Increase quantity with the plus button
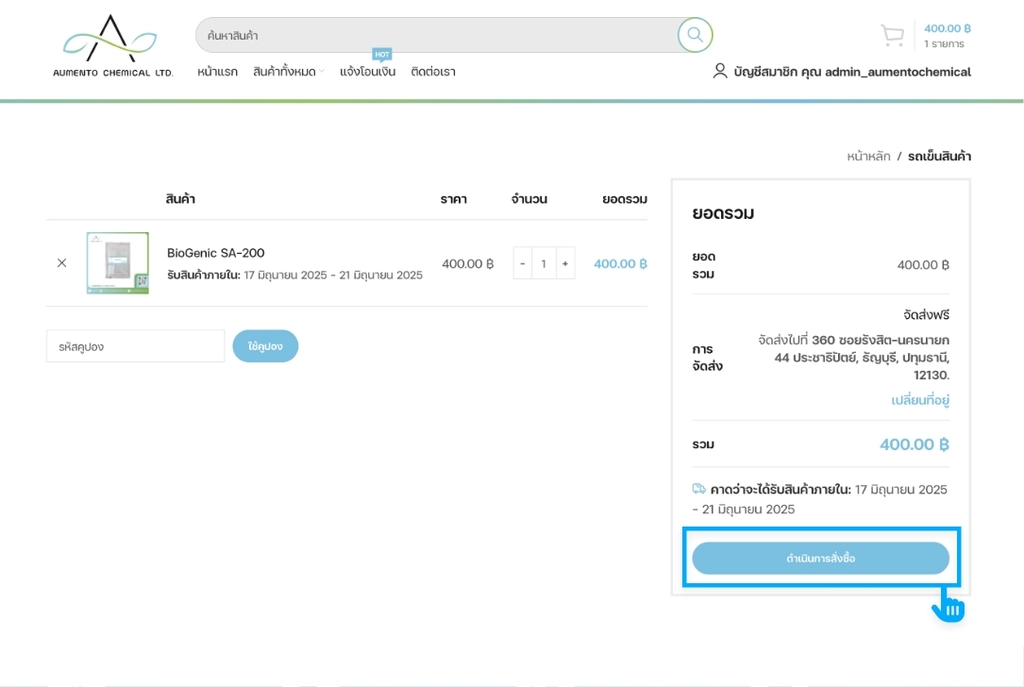Screen dimensions: 1024x687 coord(565,263)
